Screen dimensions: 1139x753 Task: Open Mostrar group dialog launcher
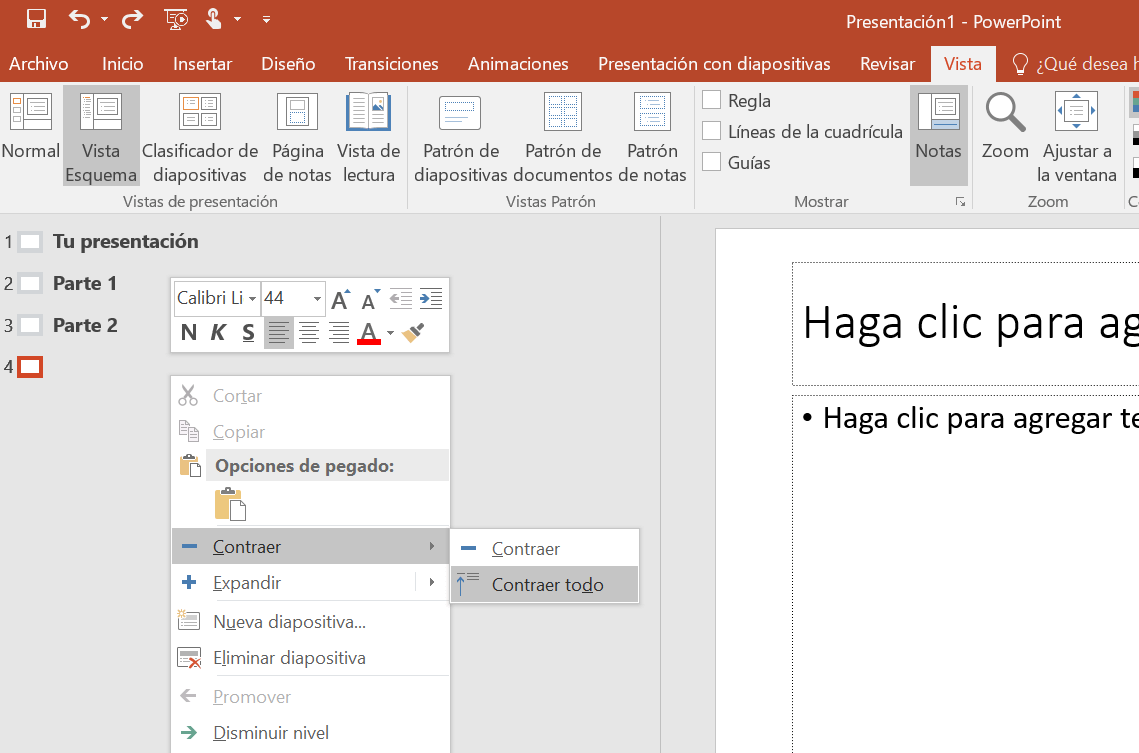click(x=960, y=202)
